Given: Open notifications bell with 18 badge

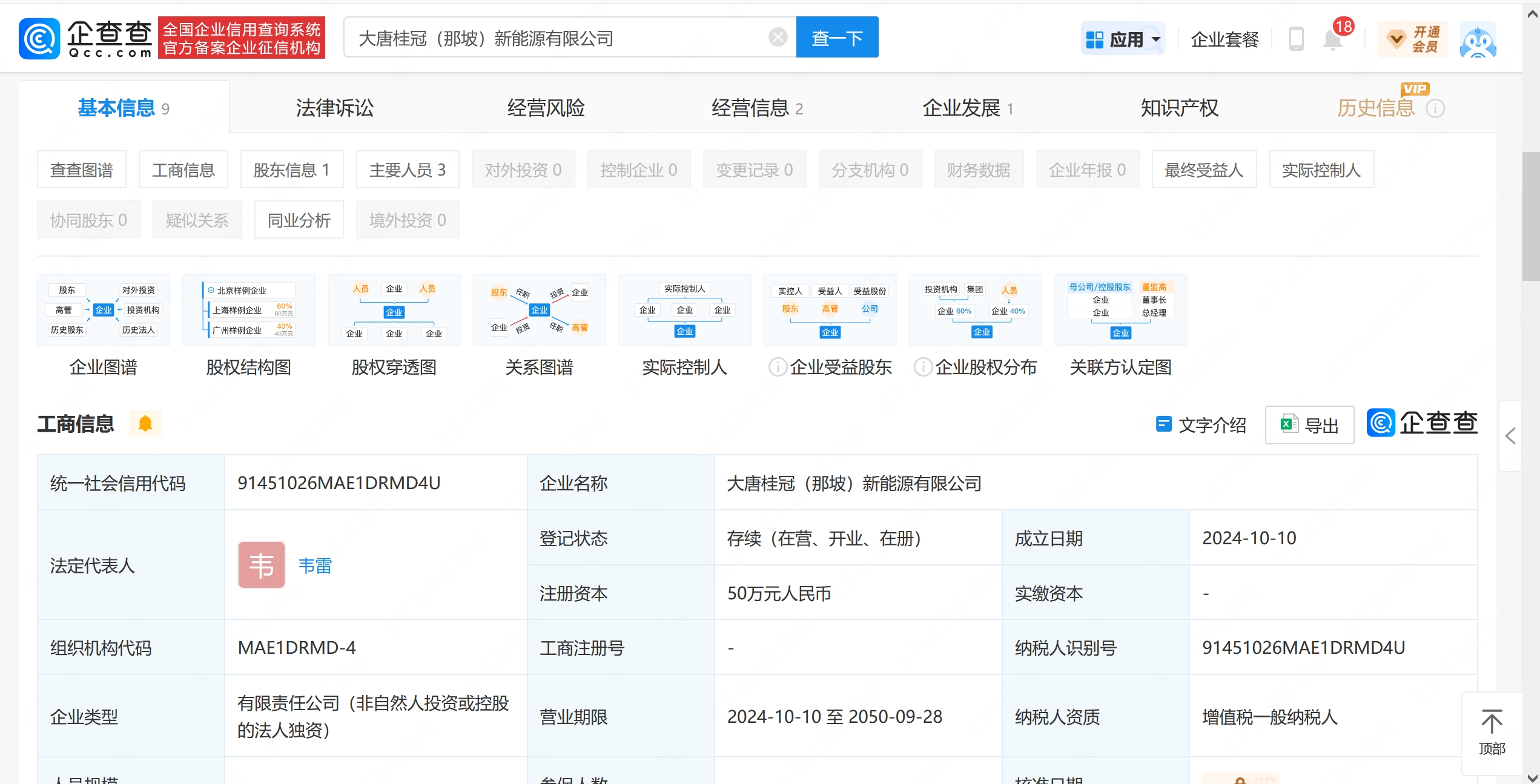Looking at the screenshot, I should click(x=1333, y=39).
